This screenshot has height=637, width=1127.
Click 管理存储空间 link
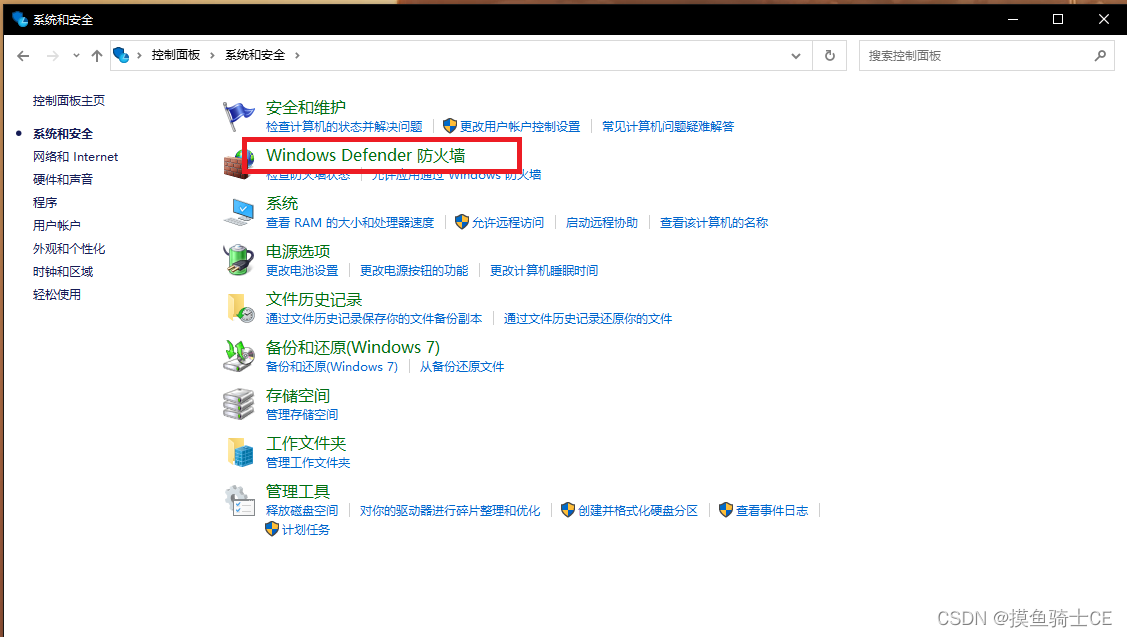[x=302, y=415]
